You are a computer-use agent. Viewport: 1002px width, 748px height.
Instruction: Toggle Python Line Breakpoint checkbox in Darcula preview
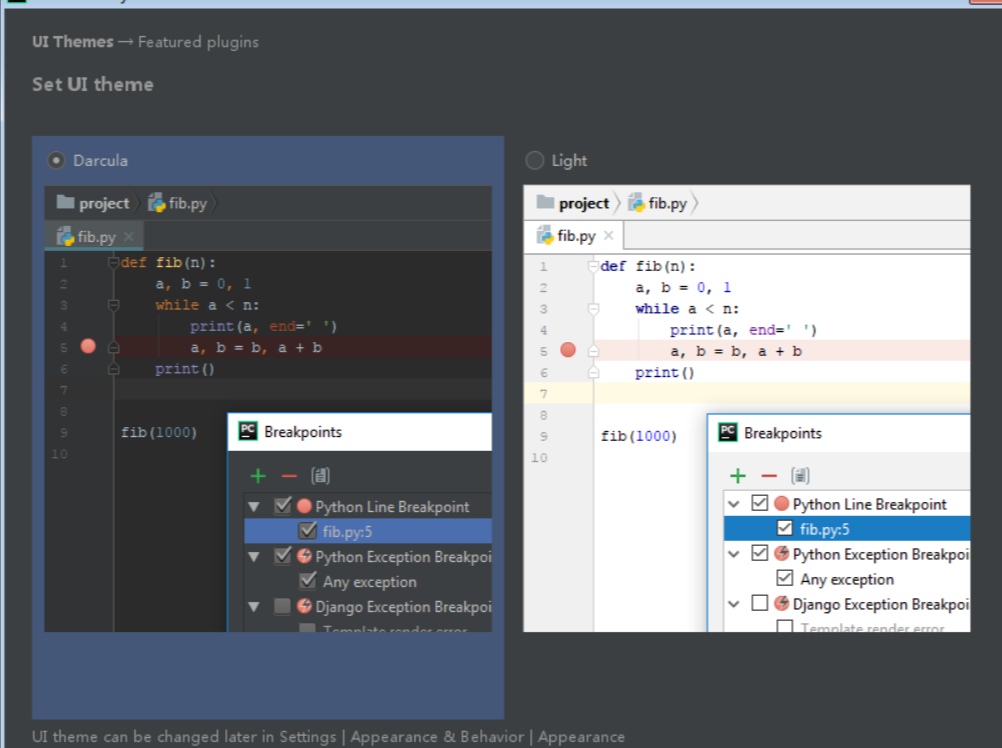point(282,506)
